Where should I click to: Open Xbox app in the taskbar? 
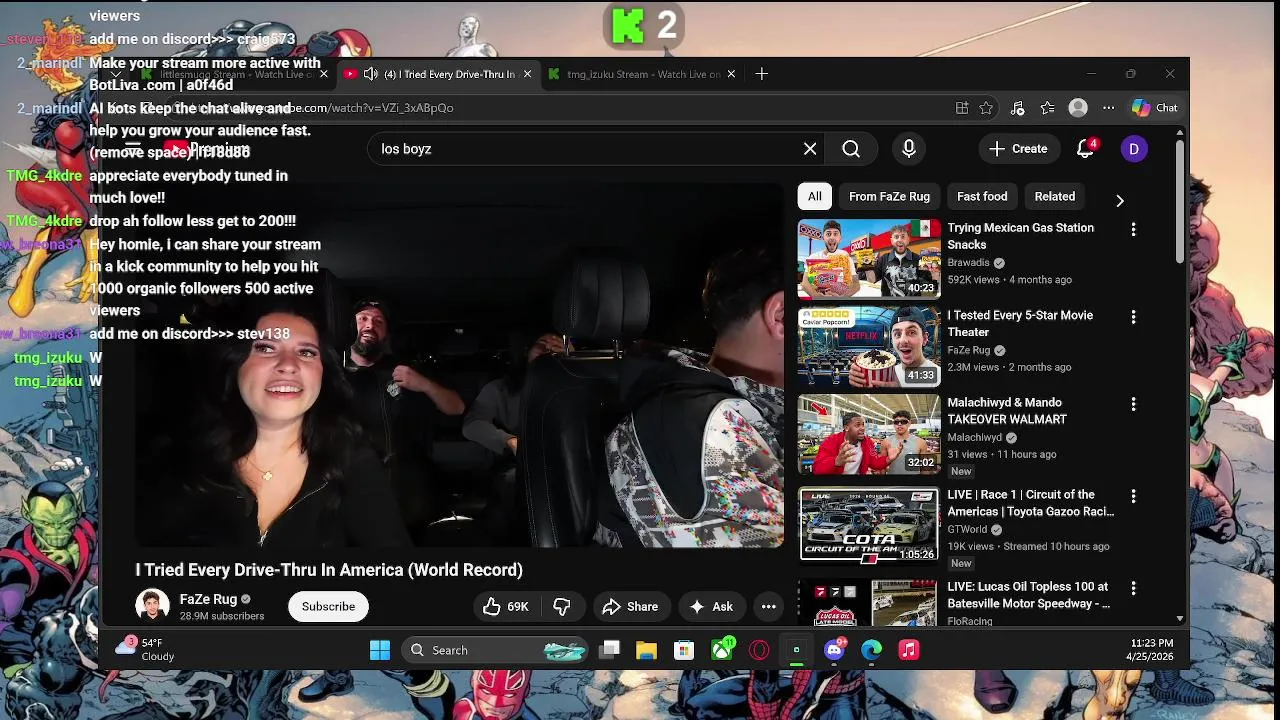click(722, 650)
